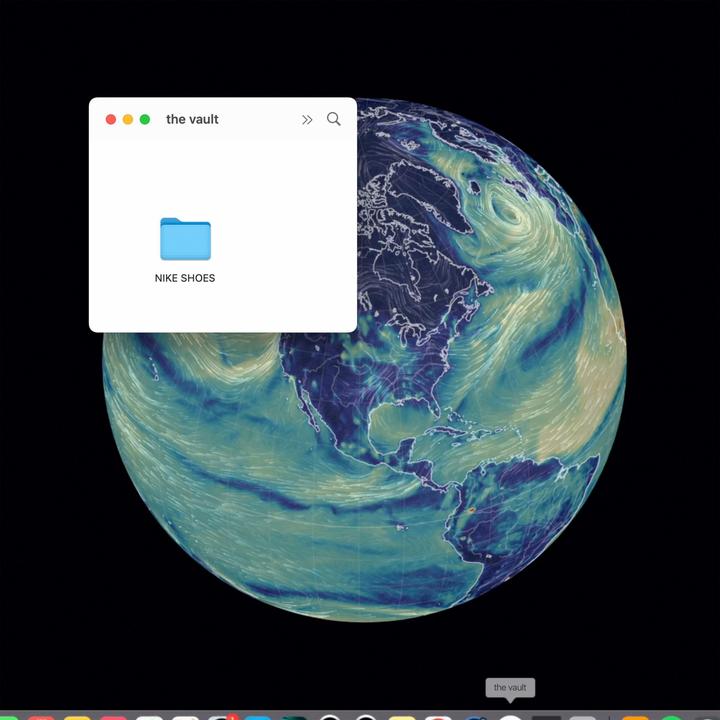
Task: Click the orange Dock icon after the divider
Action: 634,716
